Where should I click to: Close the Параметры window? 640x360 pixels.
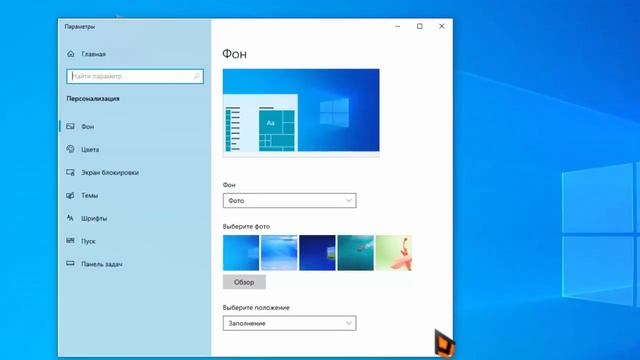(x=442, y=26)
